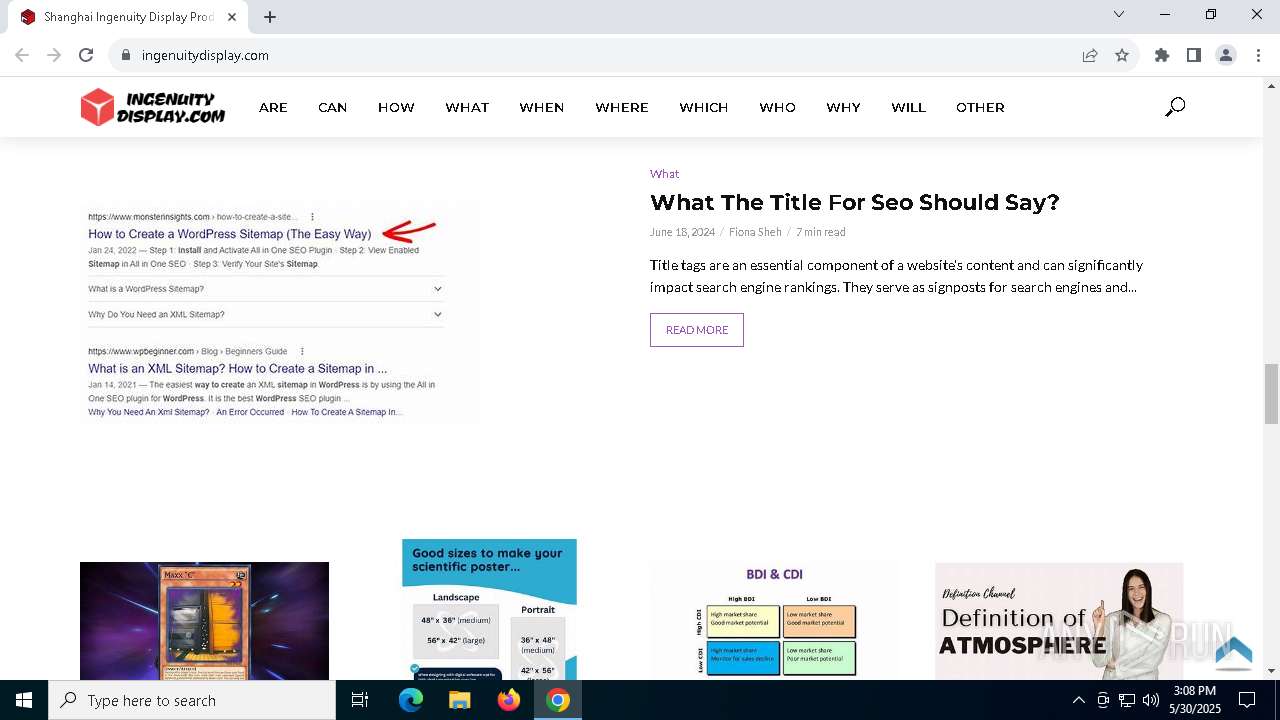Launch Microsoft Edge from taskbar

click(x=411, y=700)
